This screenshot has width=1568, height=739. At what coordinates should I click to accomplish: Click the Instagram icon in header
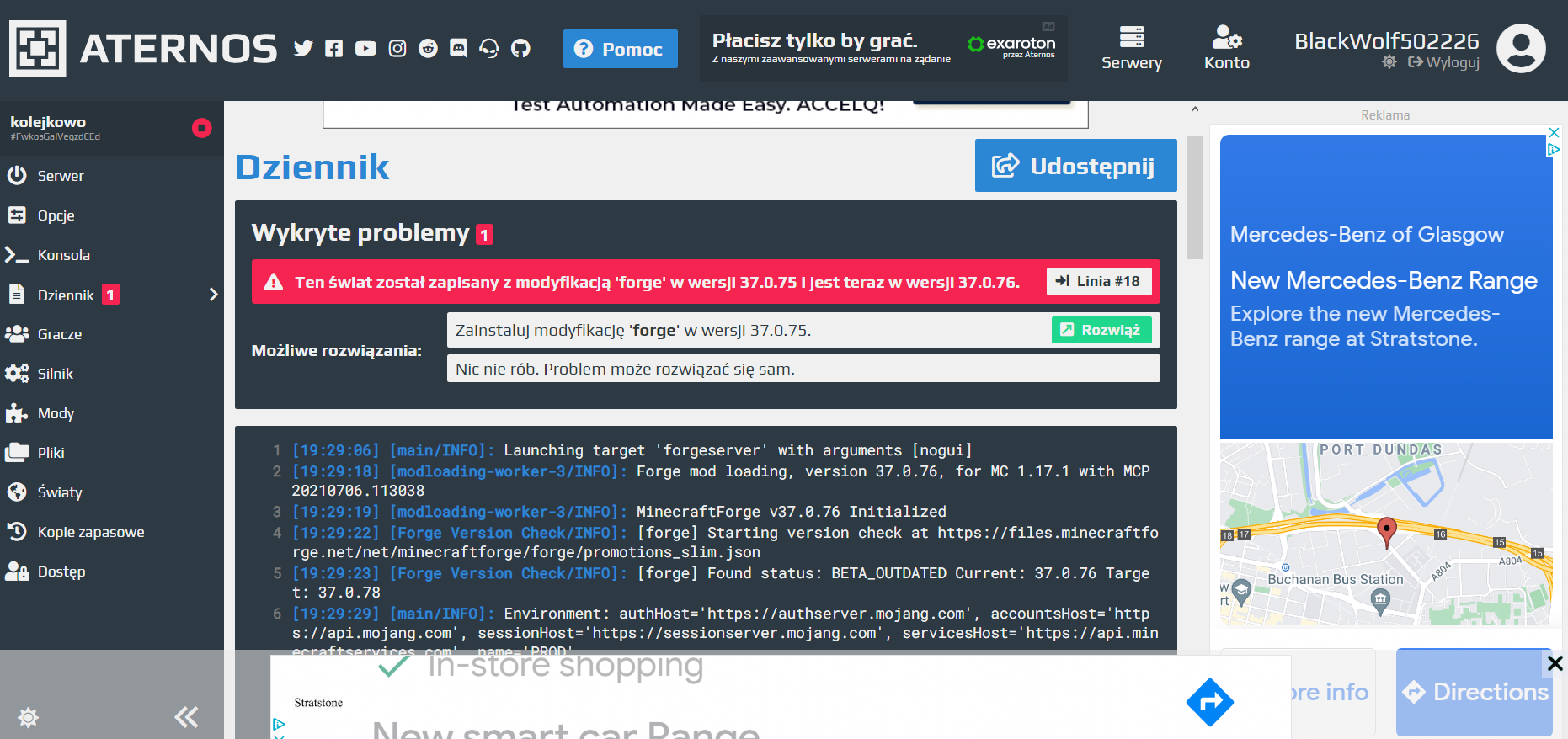[x=397, y=49]
